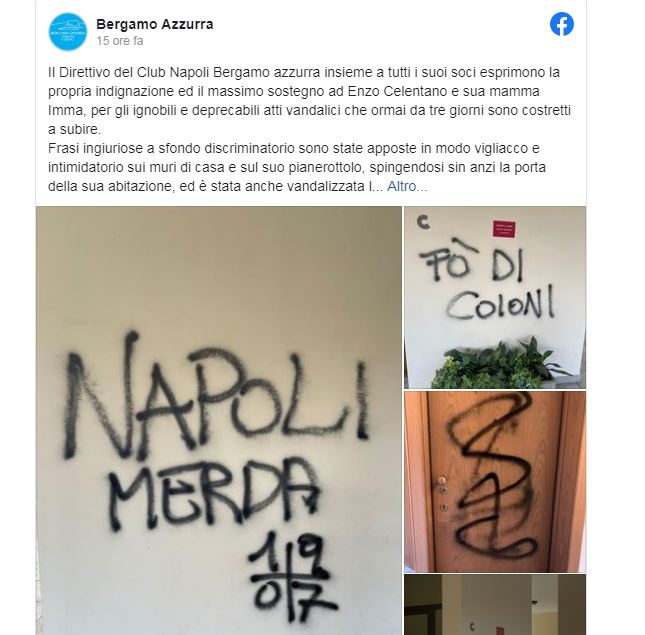This screenshot has width=645, height=635.
Task: Open the large 'Napoli Merda' graffiti photo
Action: click(x=219, y=420)
